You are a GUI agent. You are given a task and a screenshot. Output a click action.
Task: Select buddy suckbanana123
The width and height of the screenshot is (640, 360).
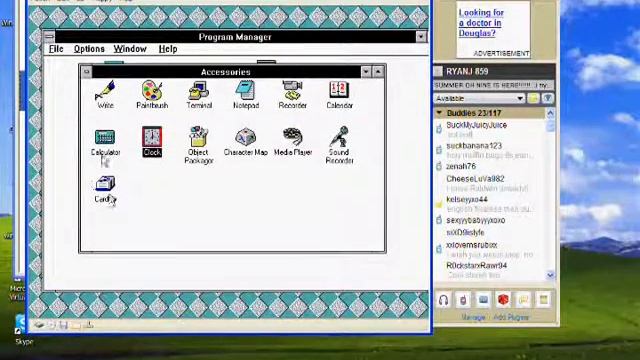[474, 146]
